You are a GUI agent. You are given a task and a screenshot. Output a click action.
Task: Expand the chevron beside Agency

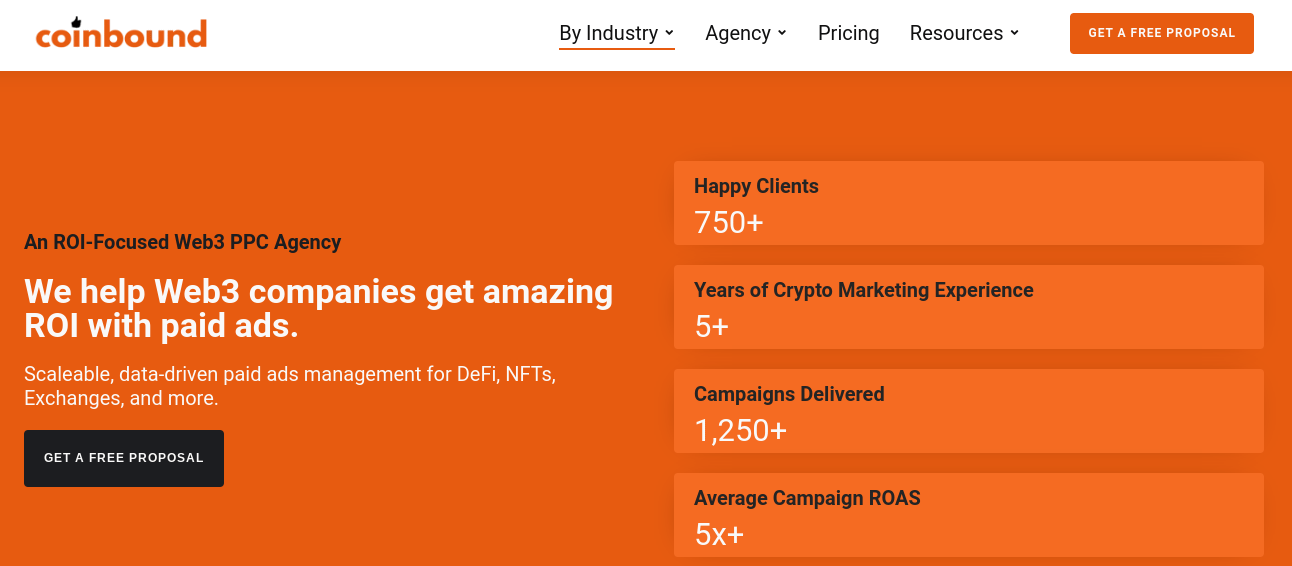coord(782,33)
